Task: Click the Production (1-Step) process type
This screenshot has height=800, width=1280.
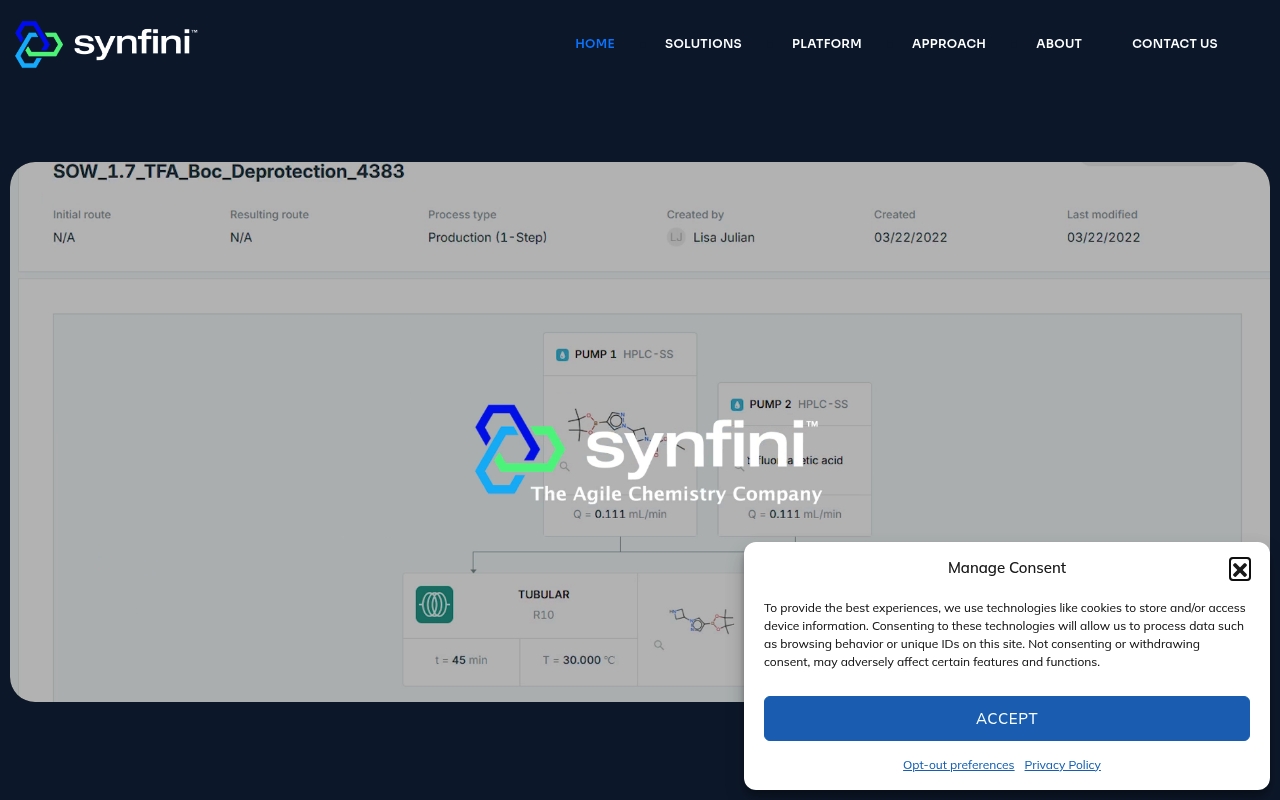Action: 488,237
